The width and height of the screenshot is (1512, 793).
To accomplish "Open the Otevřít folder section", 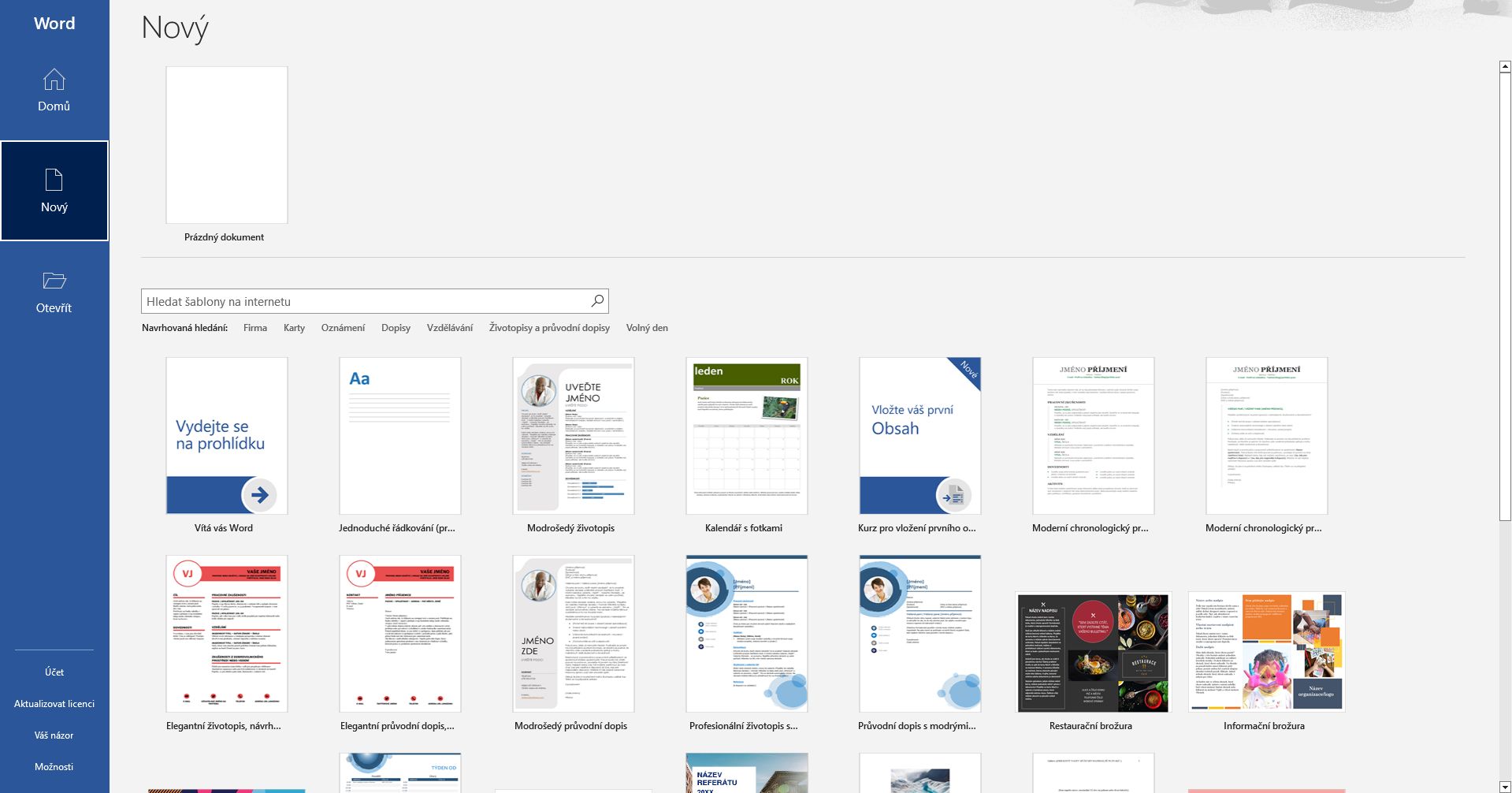I will (54, 292).
